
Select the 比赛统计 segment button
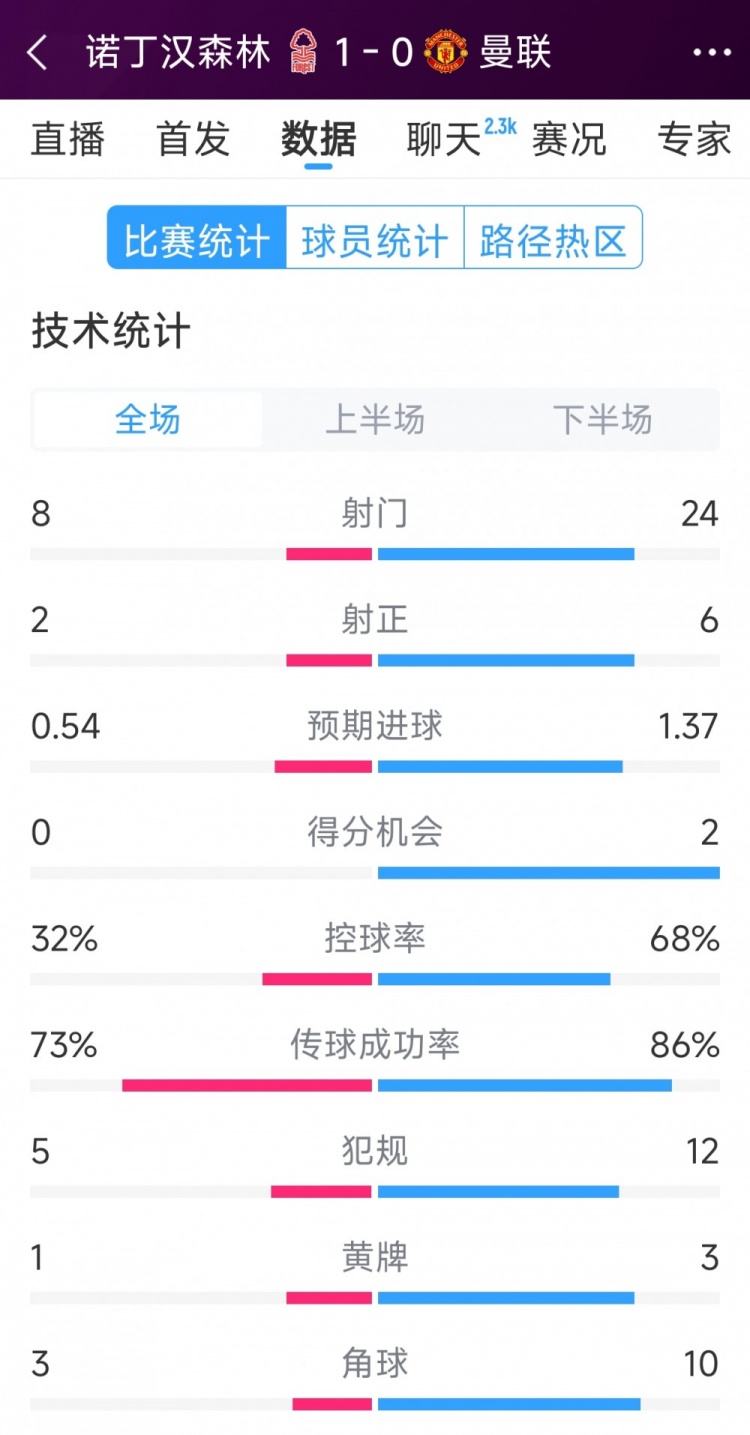(197, 240)
